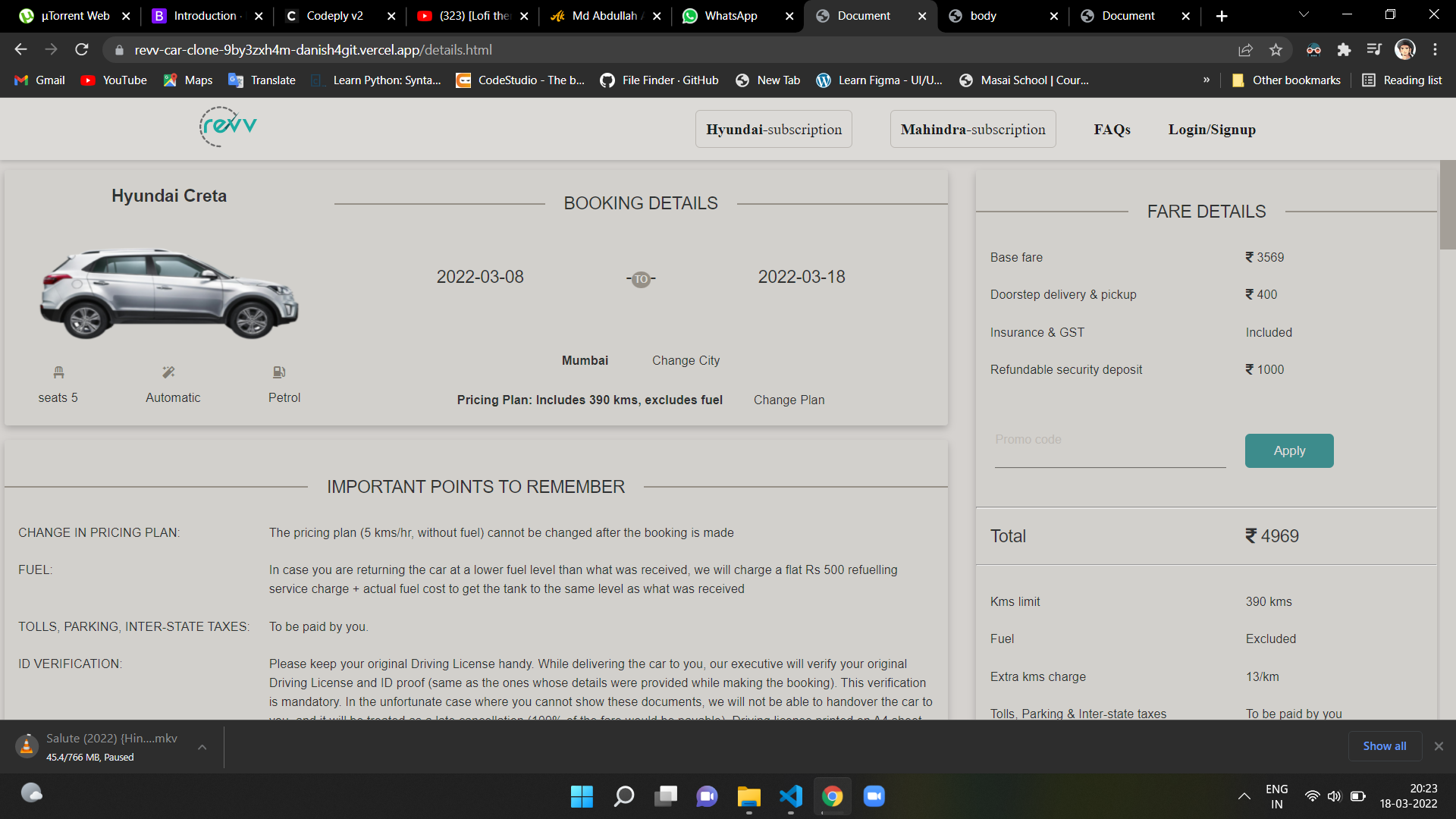Open Masai School bookmark

[x=1024, y=80]
